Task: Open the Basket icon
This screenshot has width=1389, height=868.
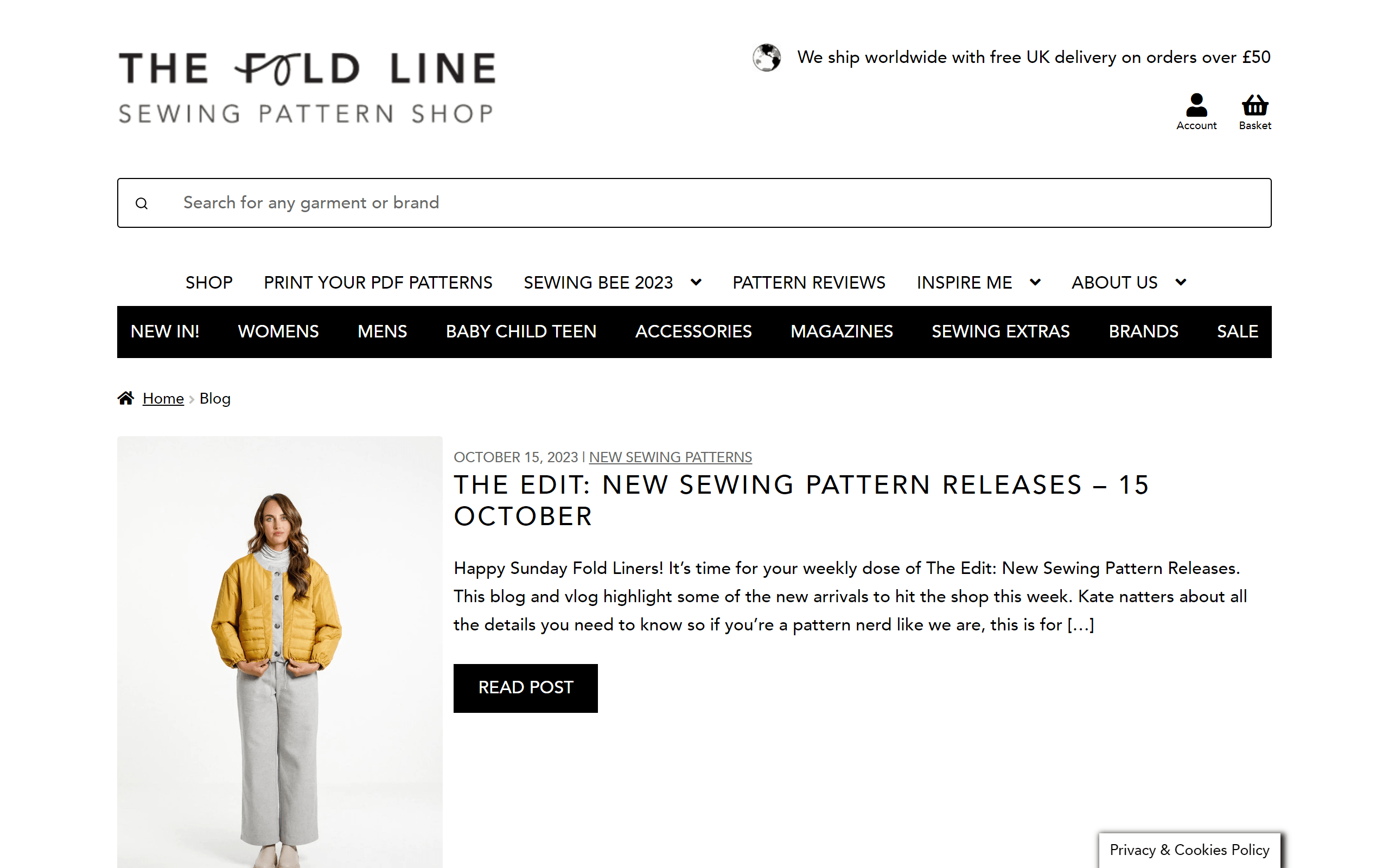Action: pyautogui.click(x=1254, y=106)
